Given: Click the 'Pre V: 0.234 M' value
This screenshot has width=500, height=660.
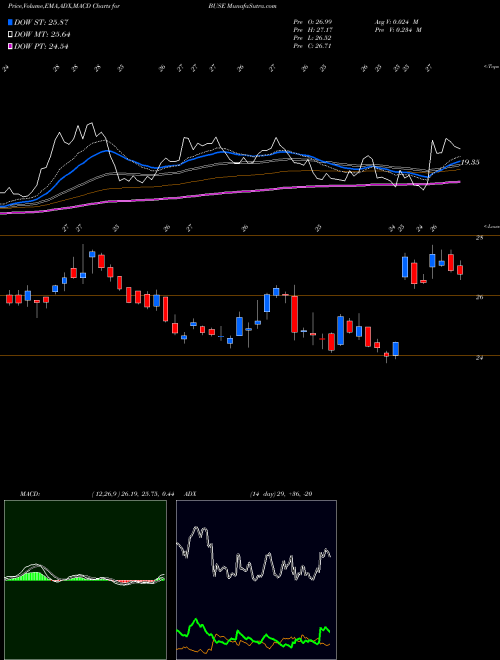Looking at the screenshot, I should pyautogui.click(x=398, y=30).
